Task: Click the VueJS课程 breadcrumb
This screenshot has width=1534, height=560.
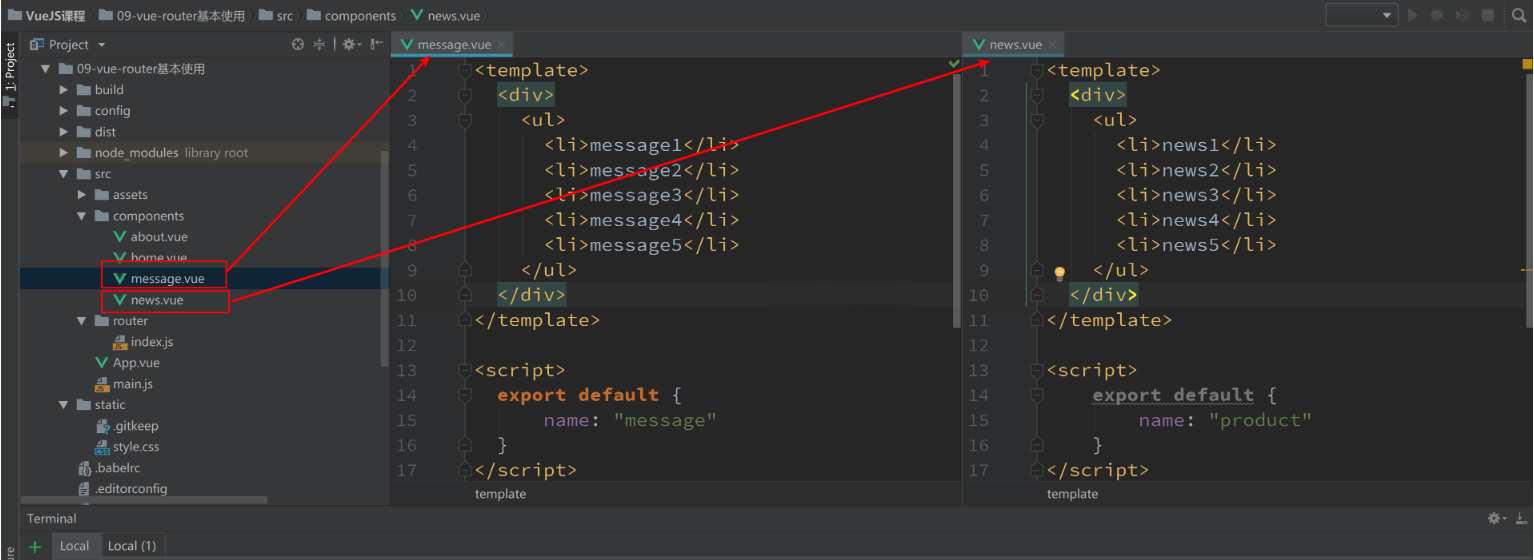Action: point(47,16)
